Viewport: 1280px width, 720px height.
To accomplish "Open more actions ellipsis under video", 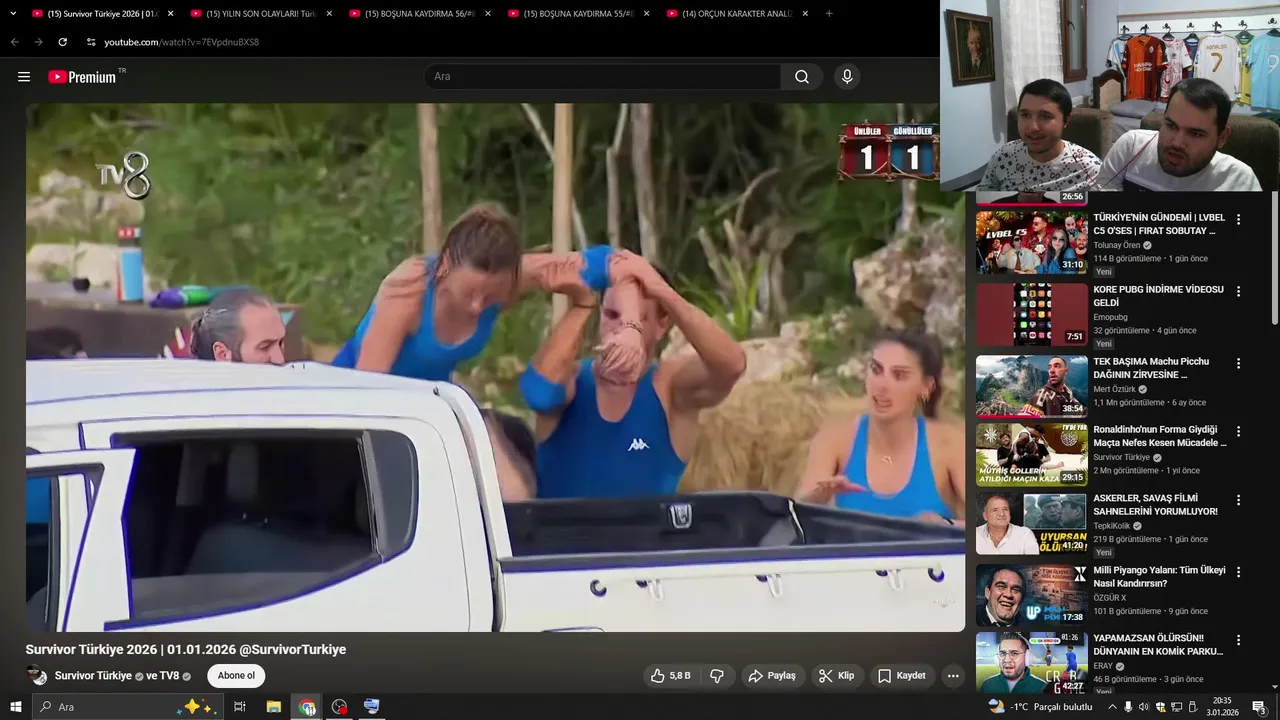I will click(x=953, y=676).
